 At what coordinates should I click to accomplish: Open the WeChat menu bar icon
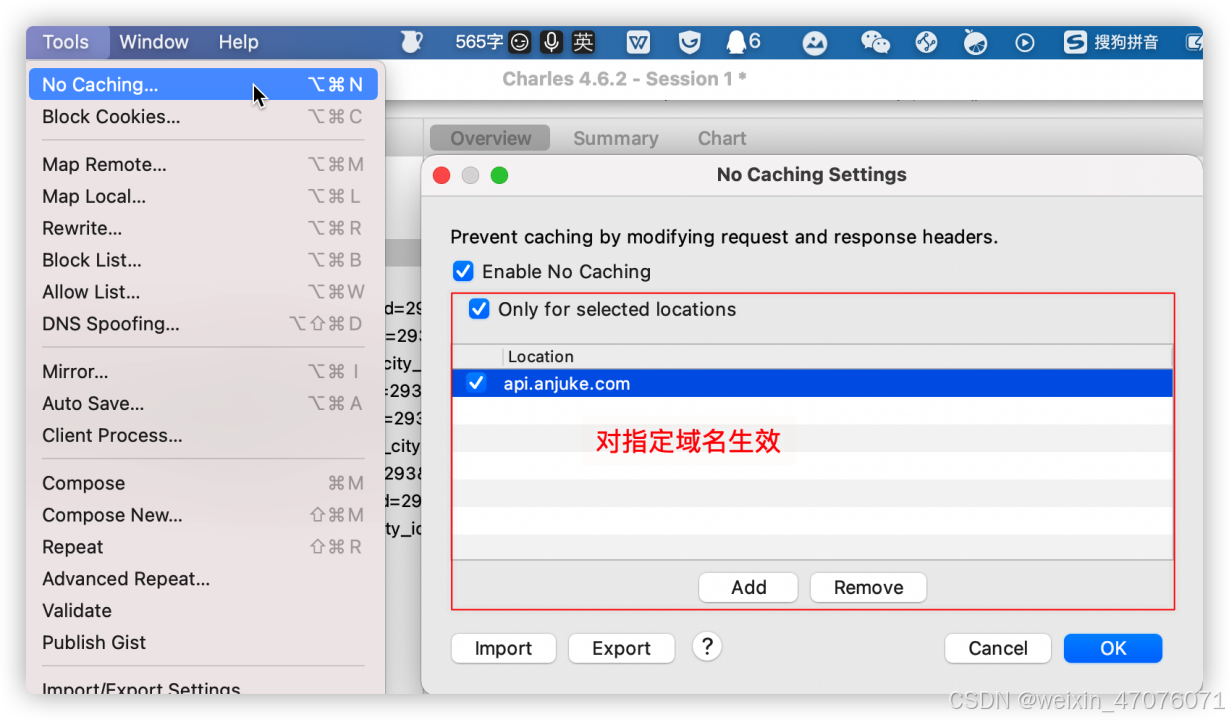pos(875,42)
